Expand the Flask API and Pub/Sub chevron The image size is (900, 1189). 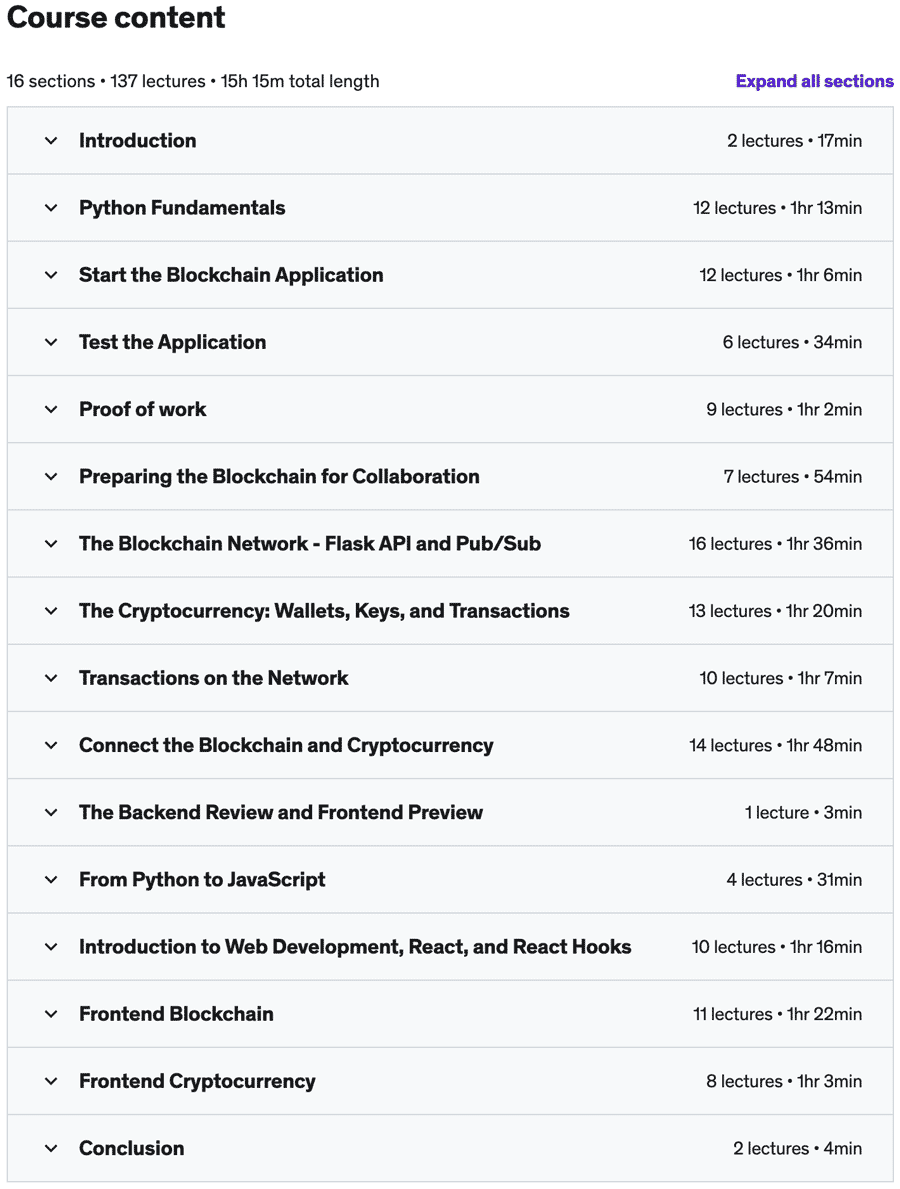[51, 544]
